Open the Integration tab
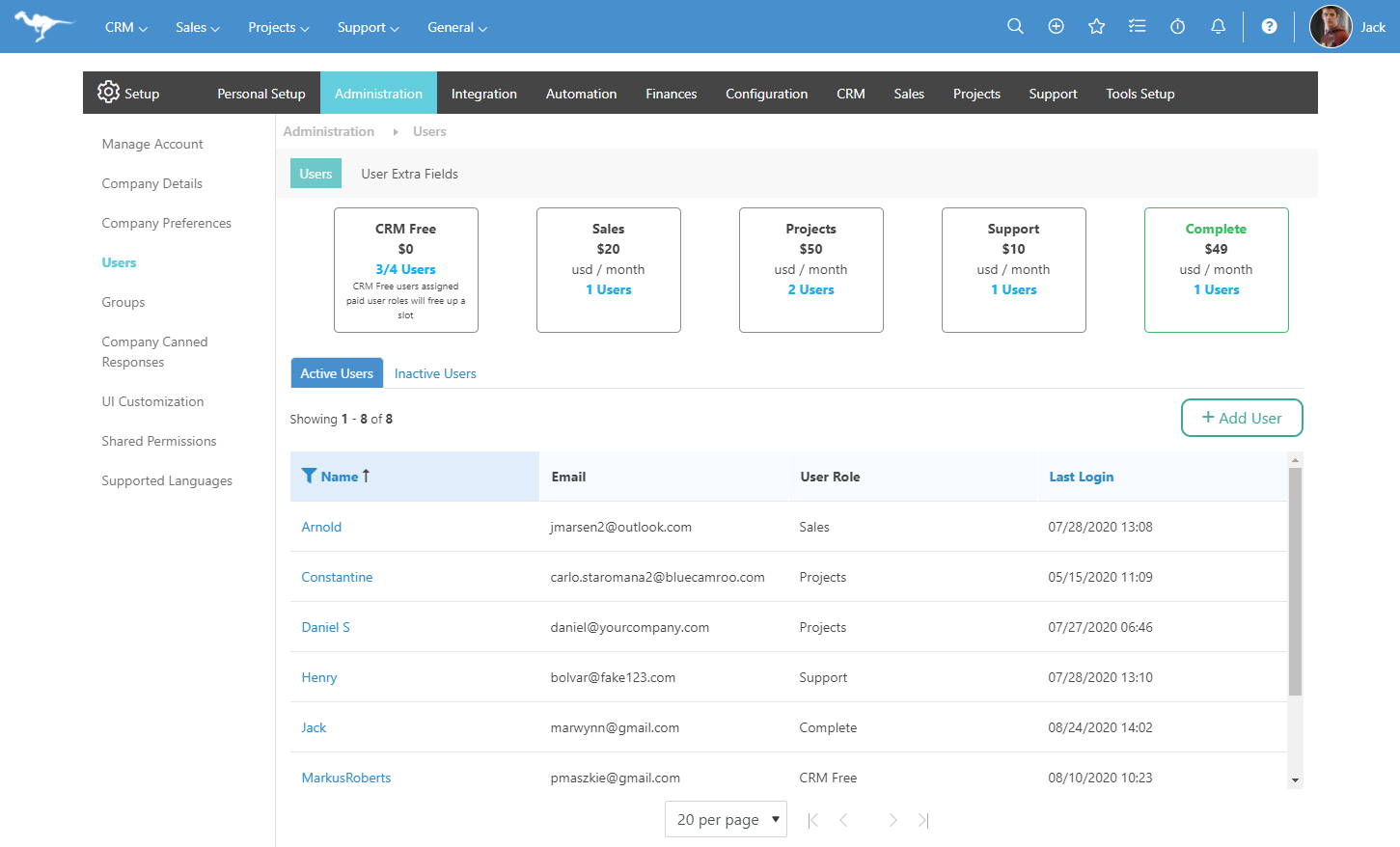Screen dimensions: 1400x847 [484, 94]
